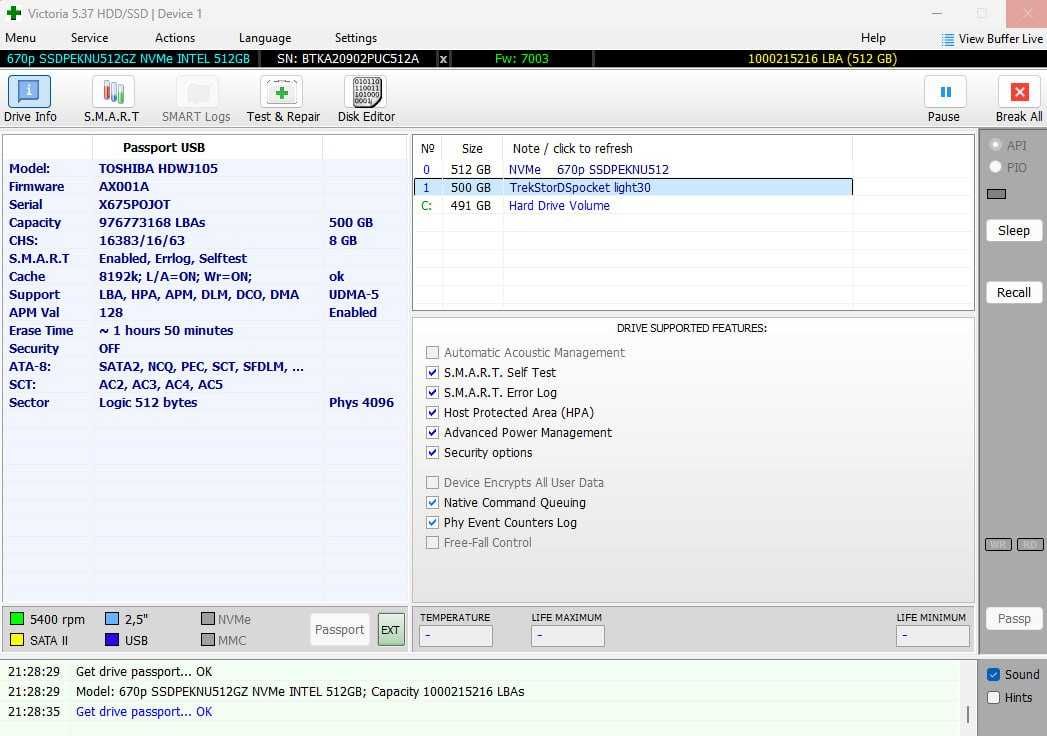Click the Break All red icon
The image size is (1047, 736).
pyautogui.click(x=1019, y=91)
